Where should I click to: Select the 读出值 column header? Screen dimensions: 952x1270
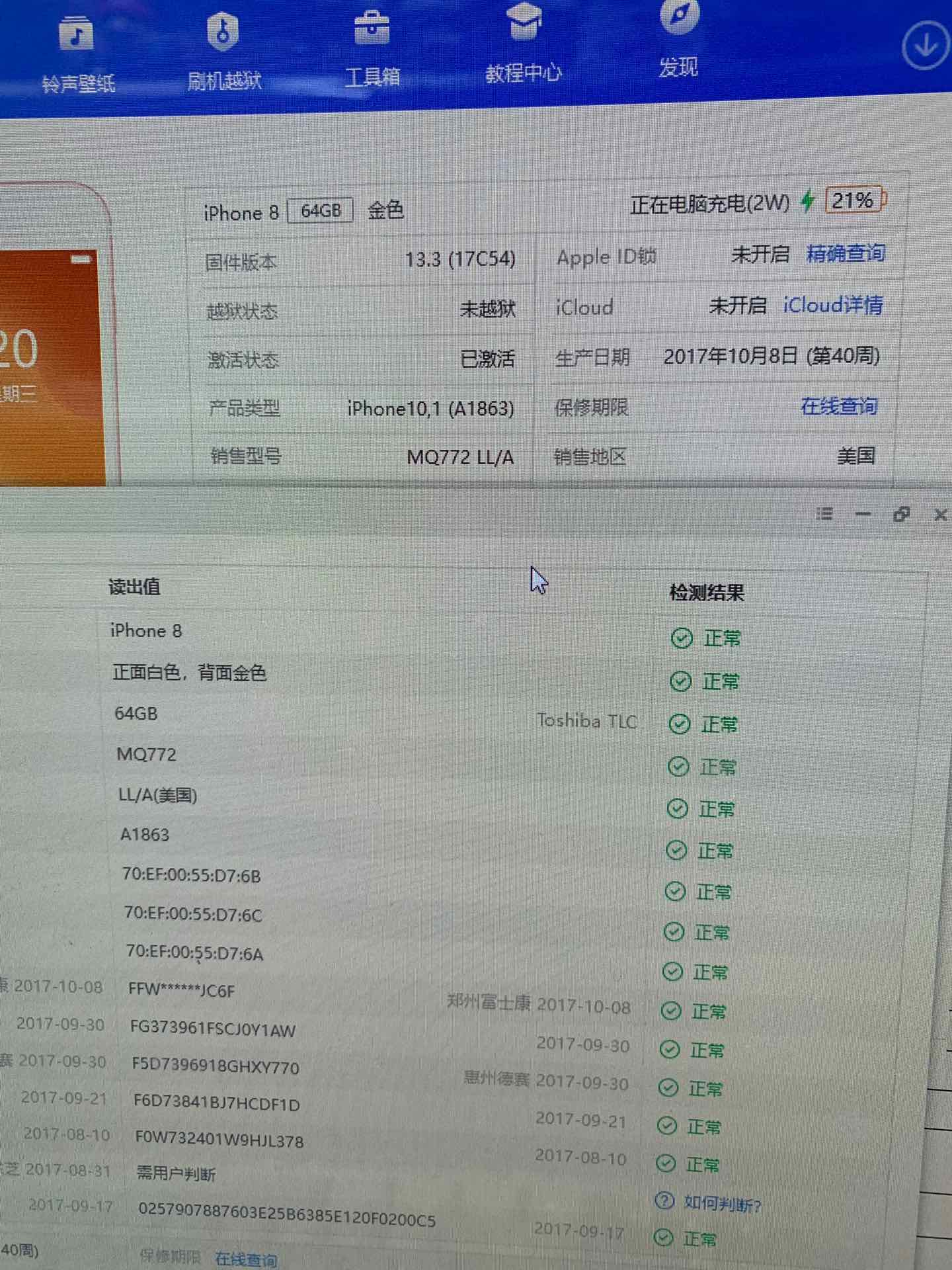[x=134, y=587]
